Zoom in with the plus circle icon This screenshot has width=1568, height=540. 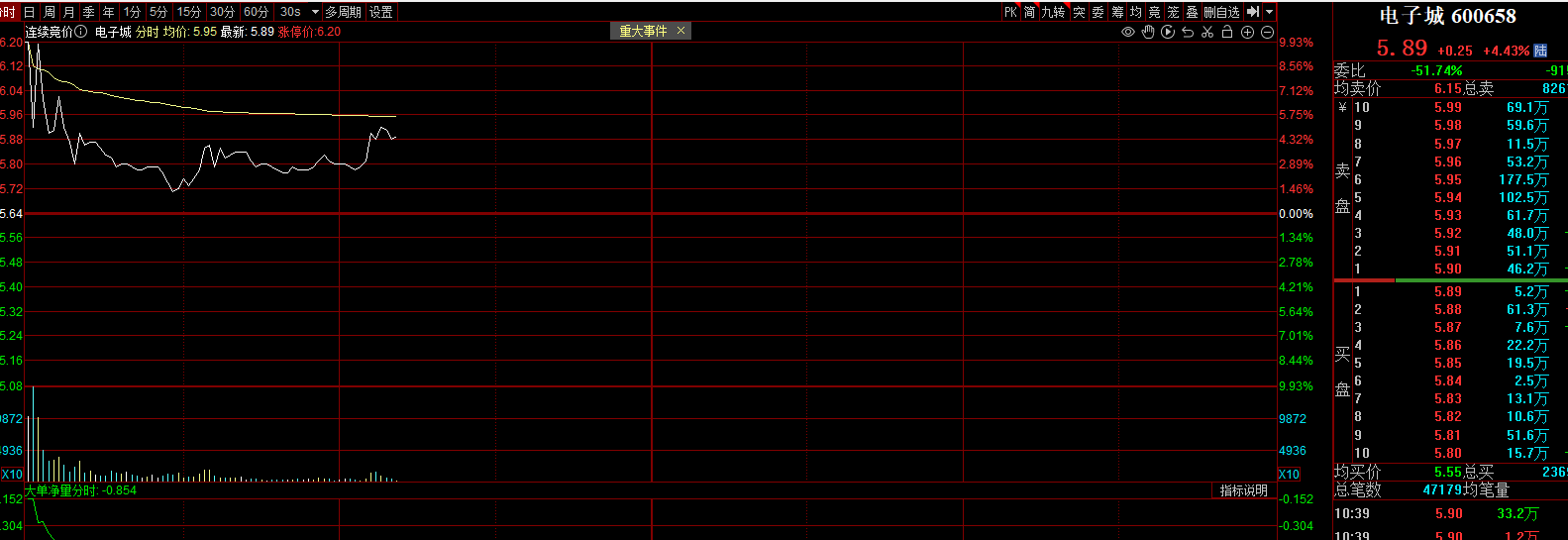pyautogui.click(x=1247, y=32)
